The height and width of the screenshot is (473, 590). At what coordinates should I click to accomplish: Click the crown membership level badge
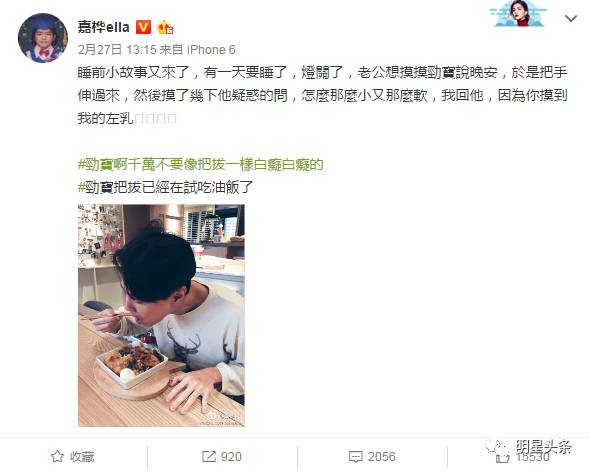point(165,27)
